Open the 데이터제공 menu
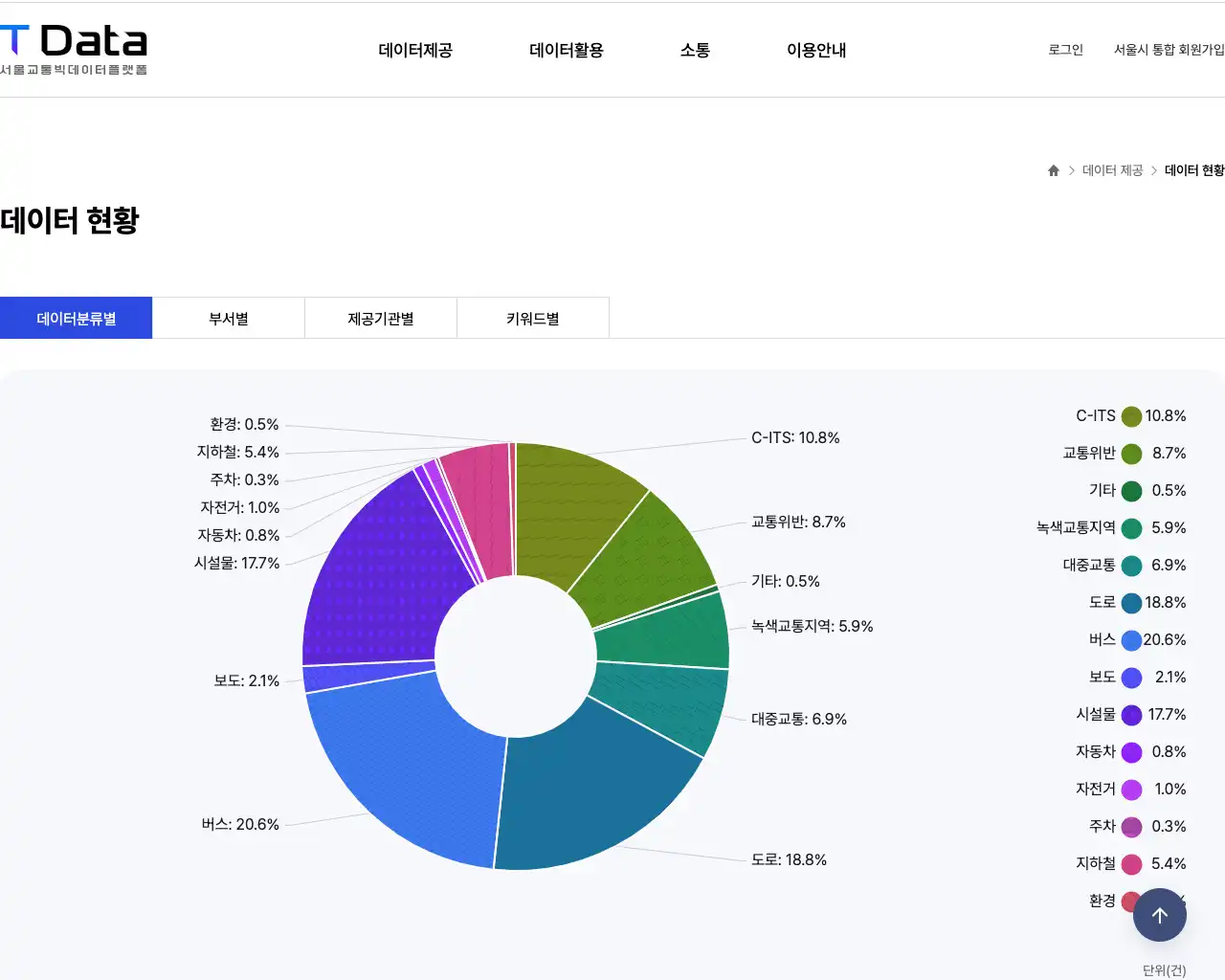This screenshot has width=1225, height=980. click(x=414, y=50)
